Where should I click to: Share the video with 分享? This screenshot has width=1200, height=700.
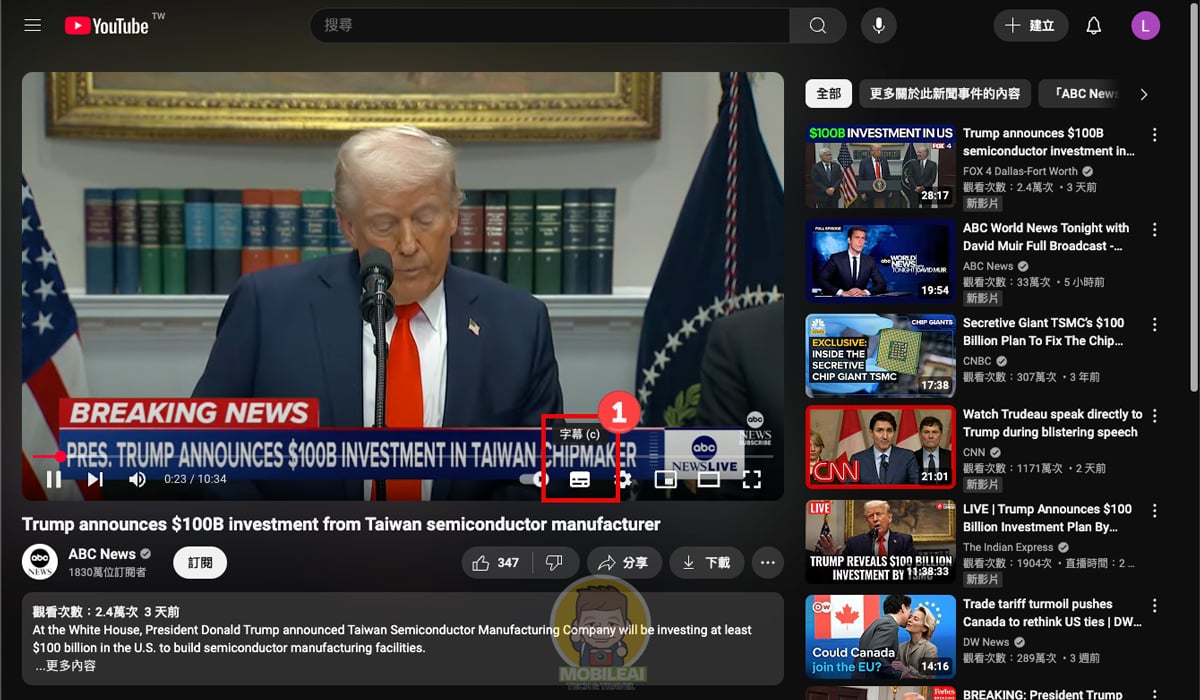tap(624, 563)
